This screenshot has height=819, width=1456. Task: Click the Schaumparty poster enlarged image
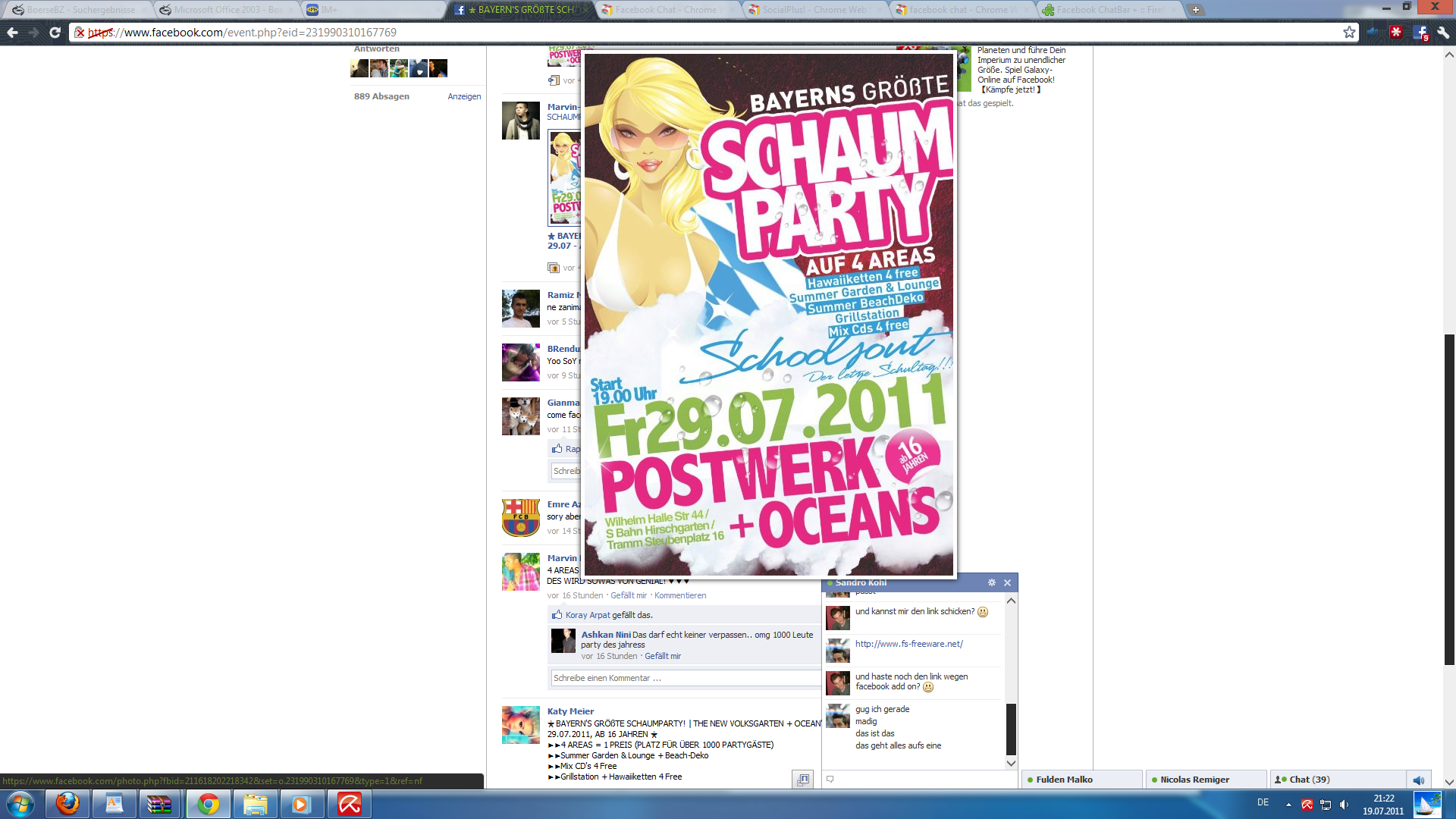[769, 314]
